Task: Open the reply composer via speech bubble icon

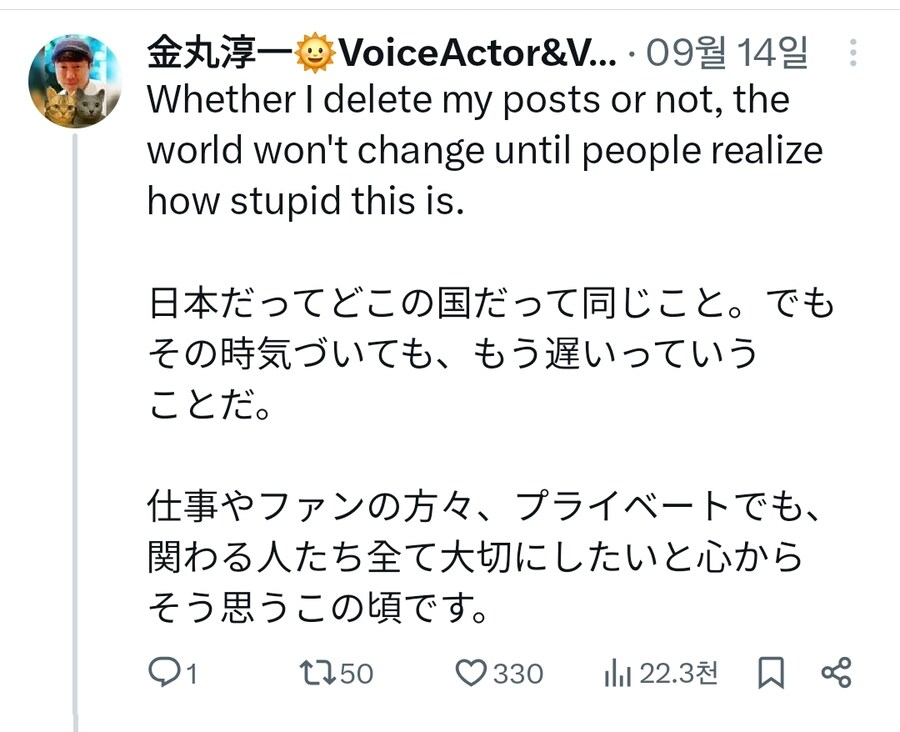Action: (163, 674)
